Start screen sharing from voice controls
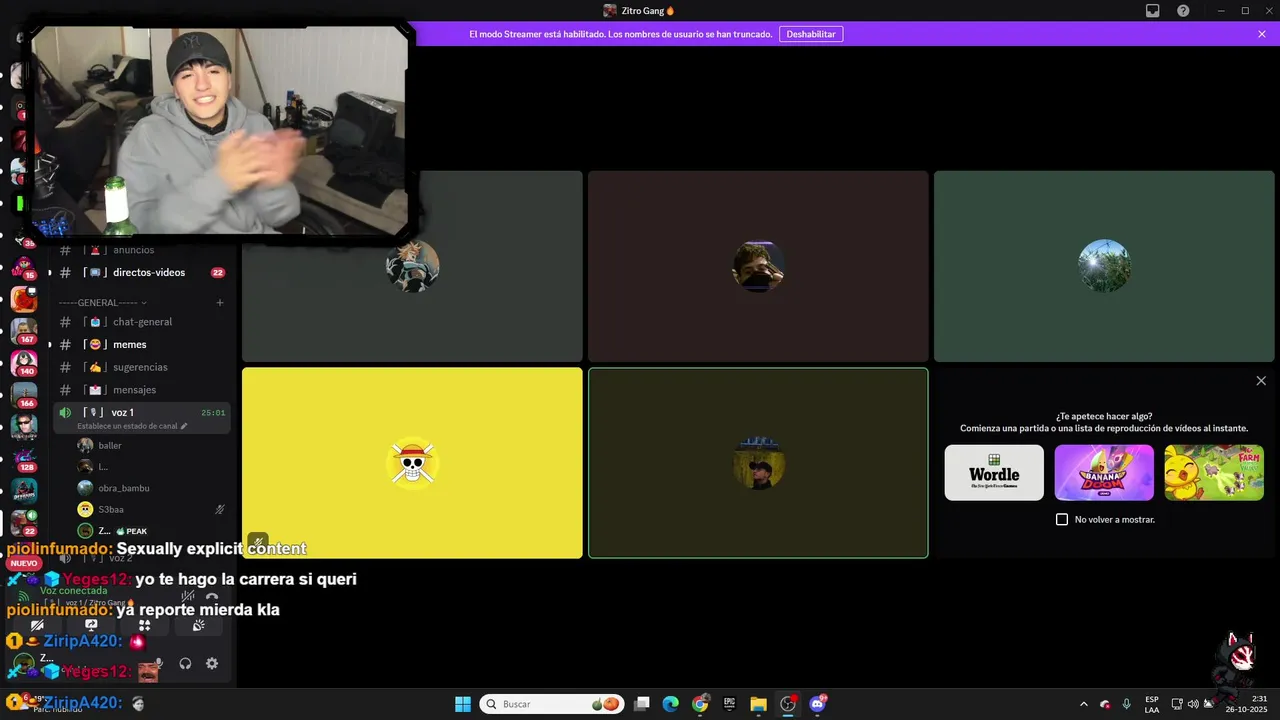This screenshot has width=1280, height=720. [x=91, y=626]
